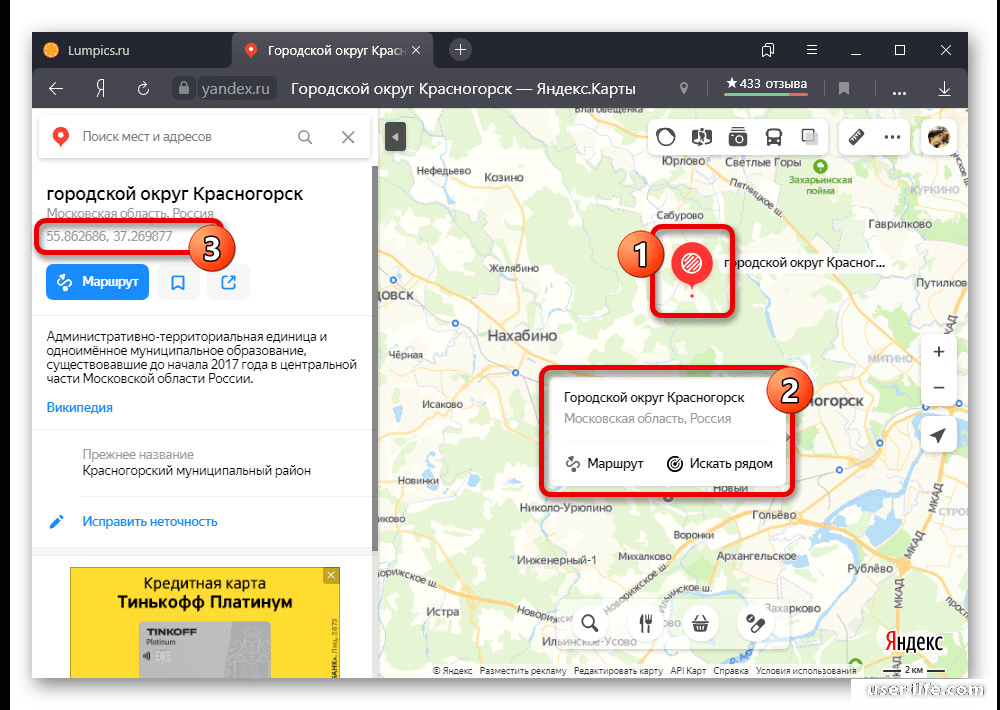
Task: Close the Тинькофф Платинум ad banner
Action: click(331, 575)
